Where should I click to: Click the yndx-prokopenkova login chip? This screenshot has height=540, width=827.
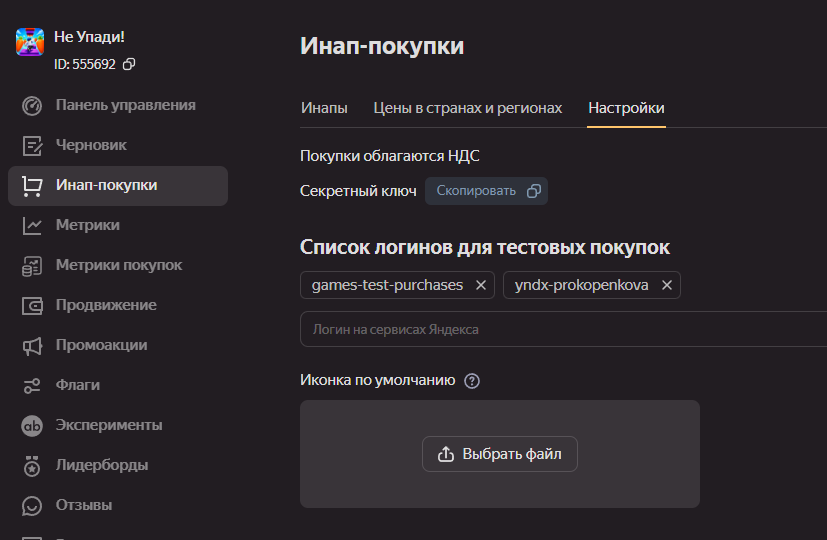point(592,285)
